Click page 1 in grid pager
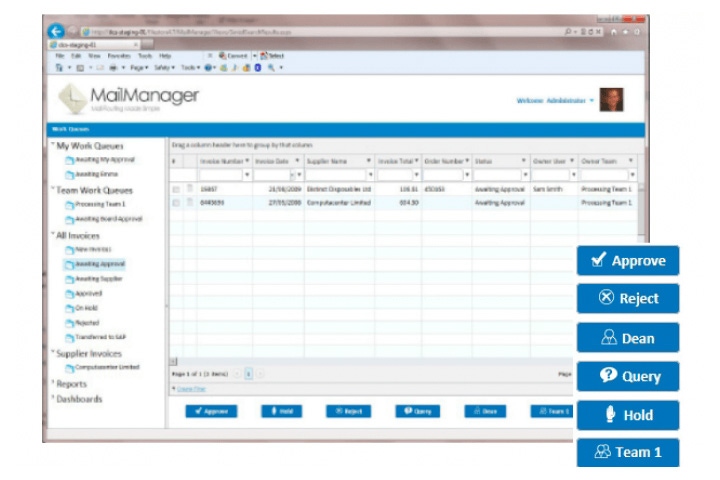Viewport: 720px width, 480px height. tap(248, 374)
